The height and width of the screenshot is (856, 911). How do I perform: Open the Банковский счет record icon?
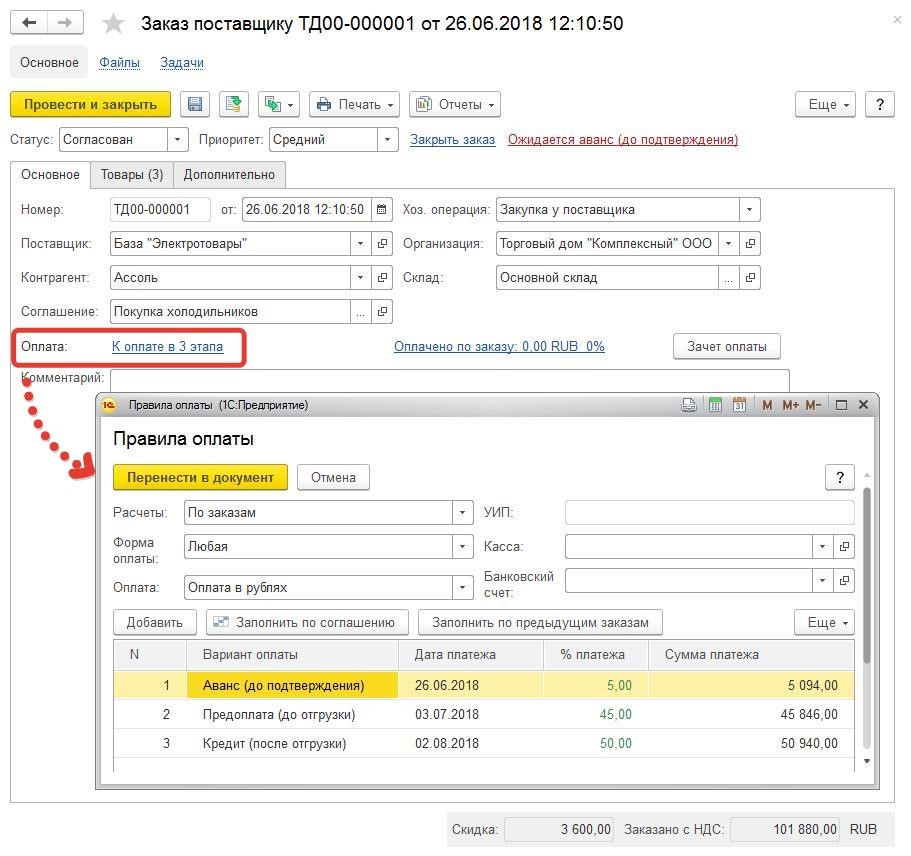(844, 580)
